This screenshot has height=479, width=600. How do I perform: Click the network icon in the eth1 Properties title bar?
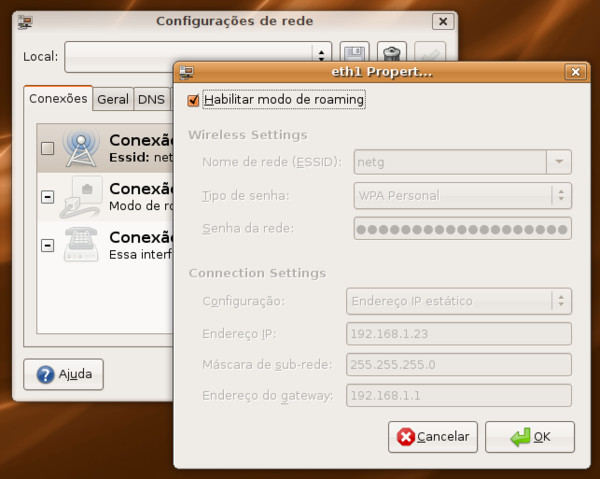tap(187, 72)
